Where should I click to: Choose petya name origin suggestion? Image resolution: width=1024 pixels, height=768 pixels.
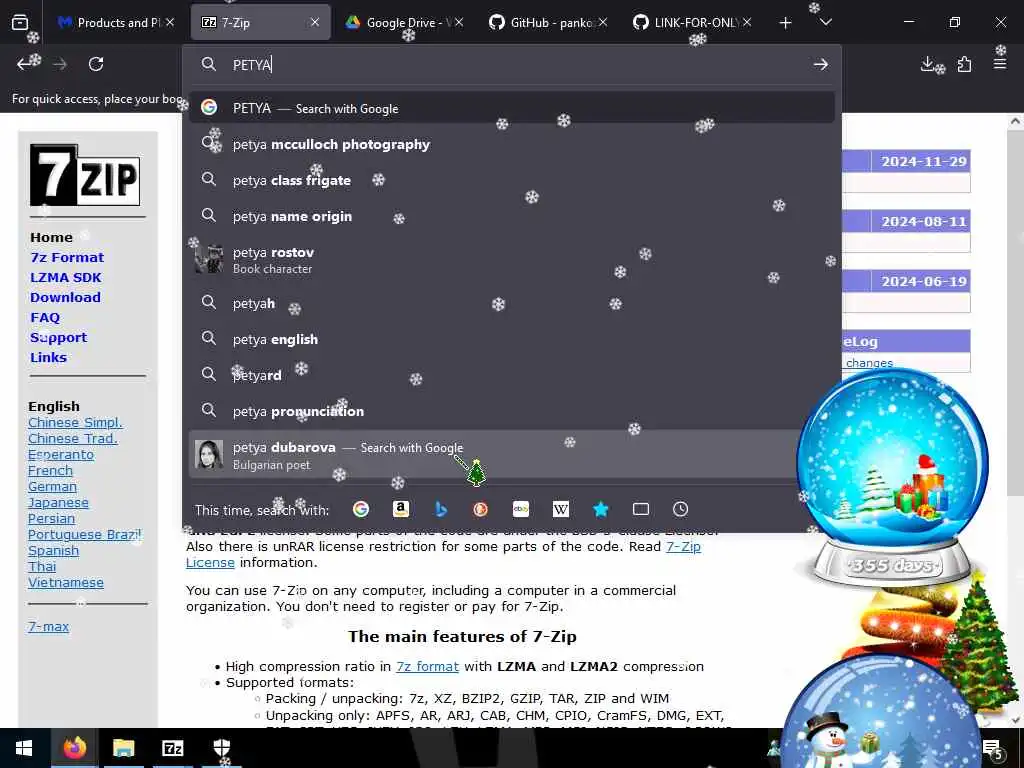point(511,216)
